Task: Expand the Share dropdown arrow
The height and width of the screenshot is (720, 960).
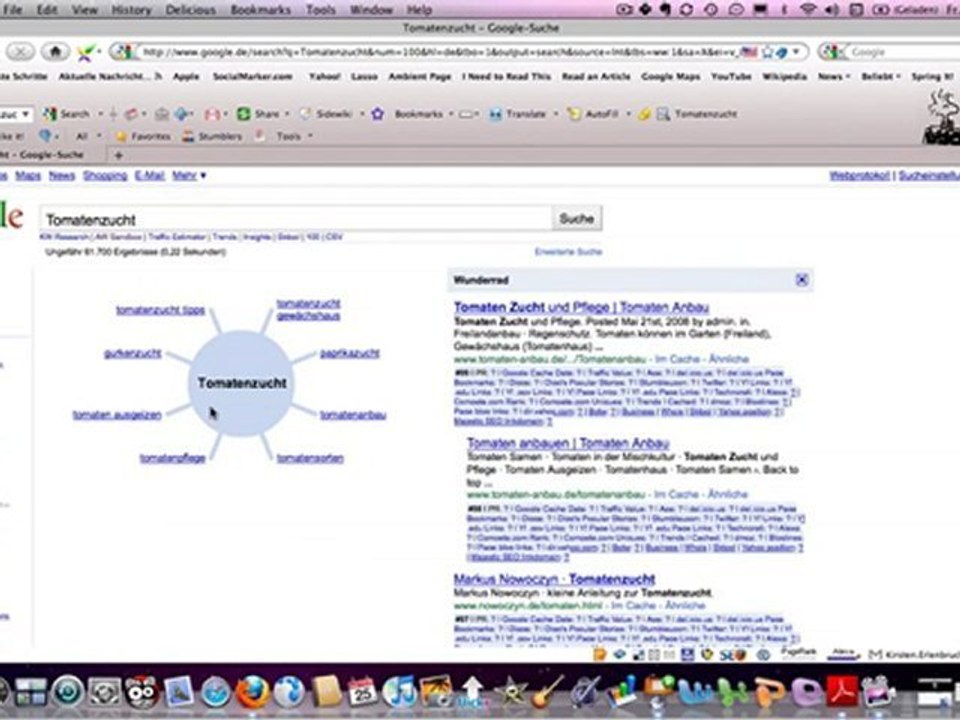Action: point(287,114)
